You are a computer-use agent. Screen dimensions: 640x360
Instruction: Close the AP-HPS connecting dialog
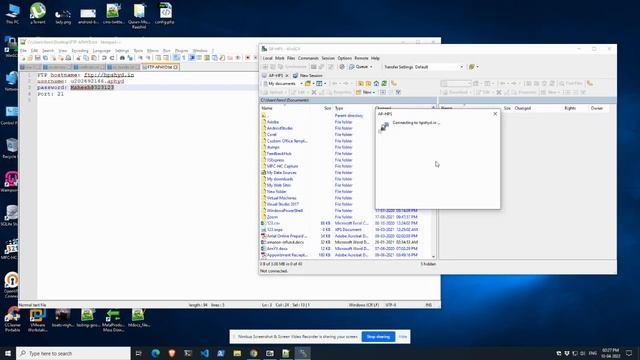pos(495,114)
